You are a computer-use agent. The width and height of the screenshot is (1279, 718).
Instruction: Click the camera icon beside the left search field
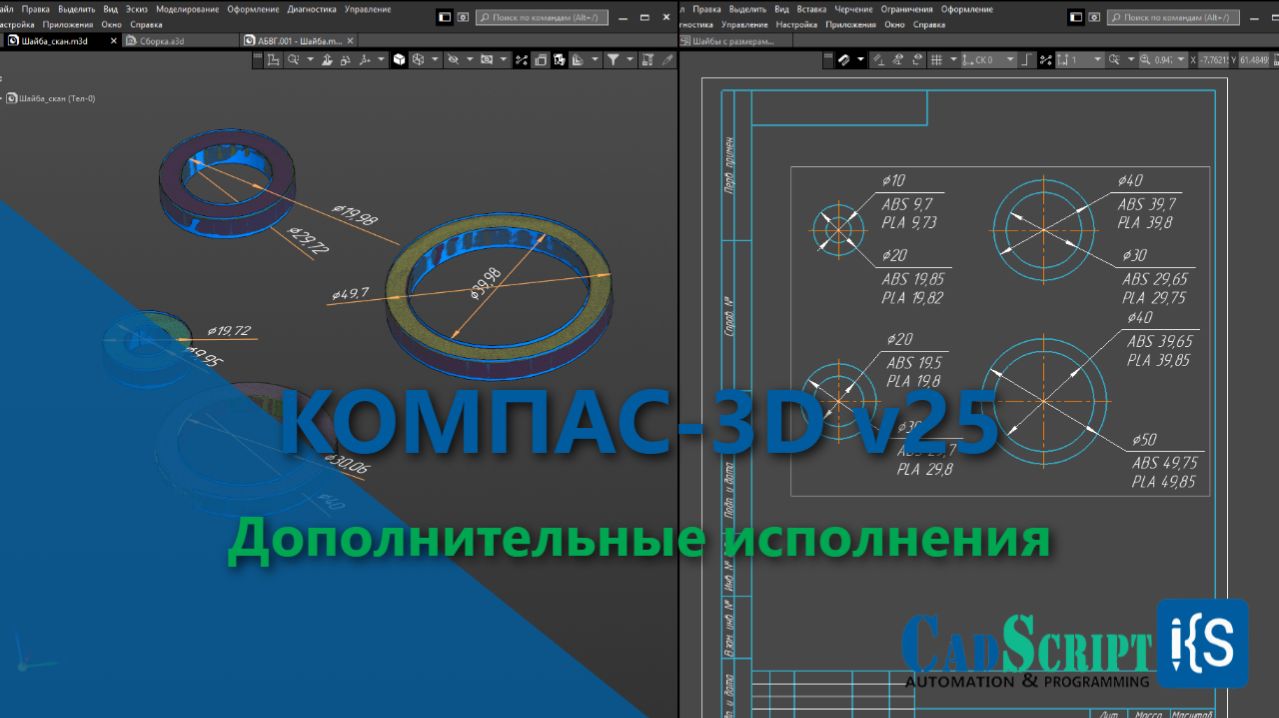pos(462,17)
